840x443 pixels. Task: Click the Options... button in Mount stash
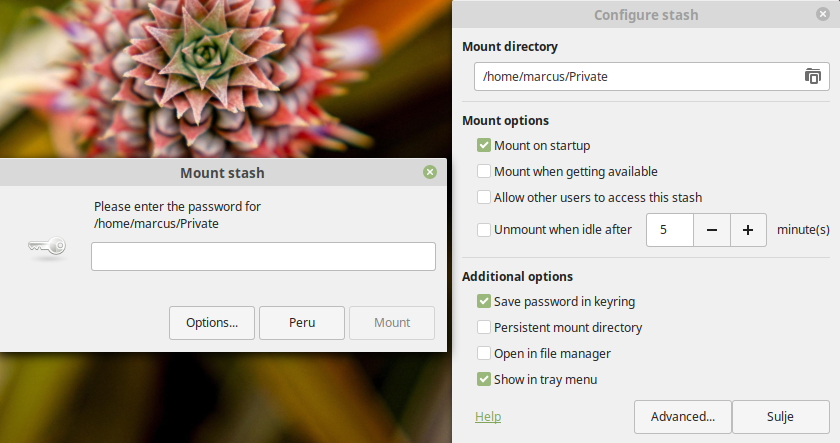pos(212,323)
